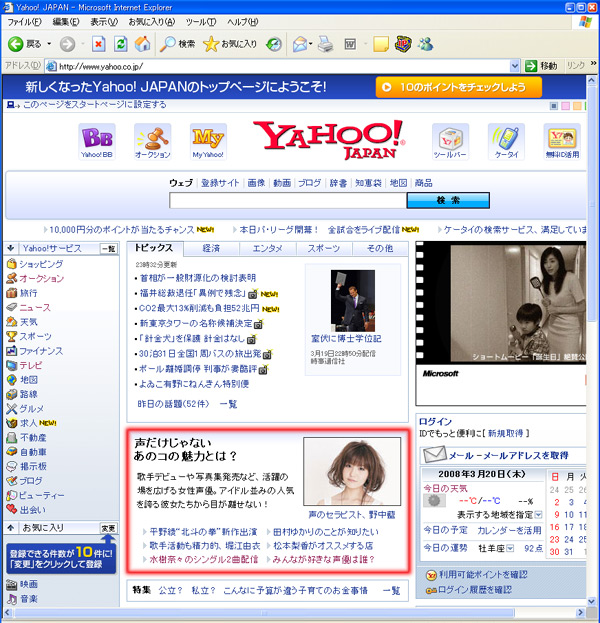Collapse the お気に入り panel arrow
This screenshot has width=600, height=623.
(11, 528)
